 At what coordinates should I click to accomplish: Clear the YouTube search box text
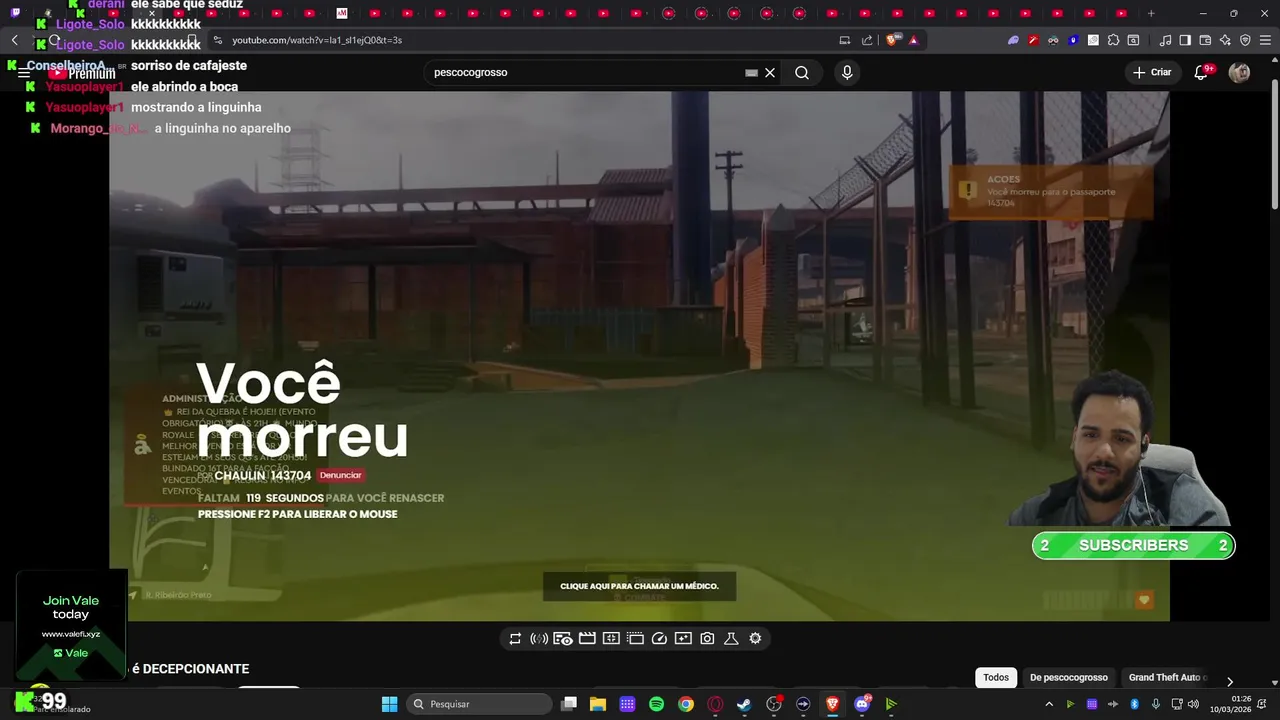[770, 72]
